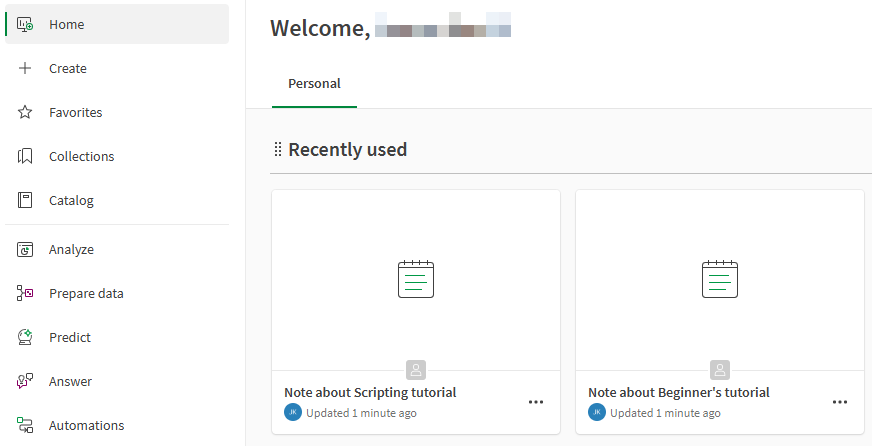Open Collections via its bookmark icon
Image resolution: width=872 pixels, height=446 pixels.
[26, 156]
